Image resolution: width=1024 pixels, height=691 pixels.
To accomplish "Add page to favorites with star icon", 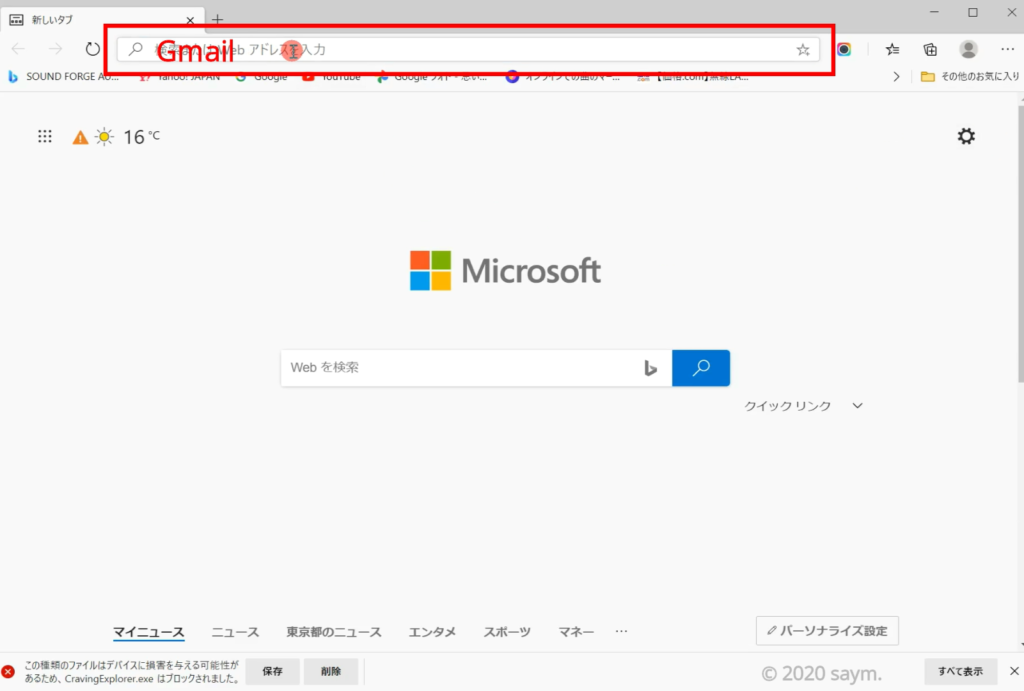I will [x=803, y=49].
